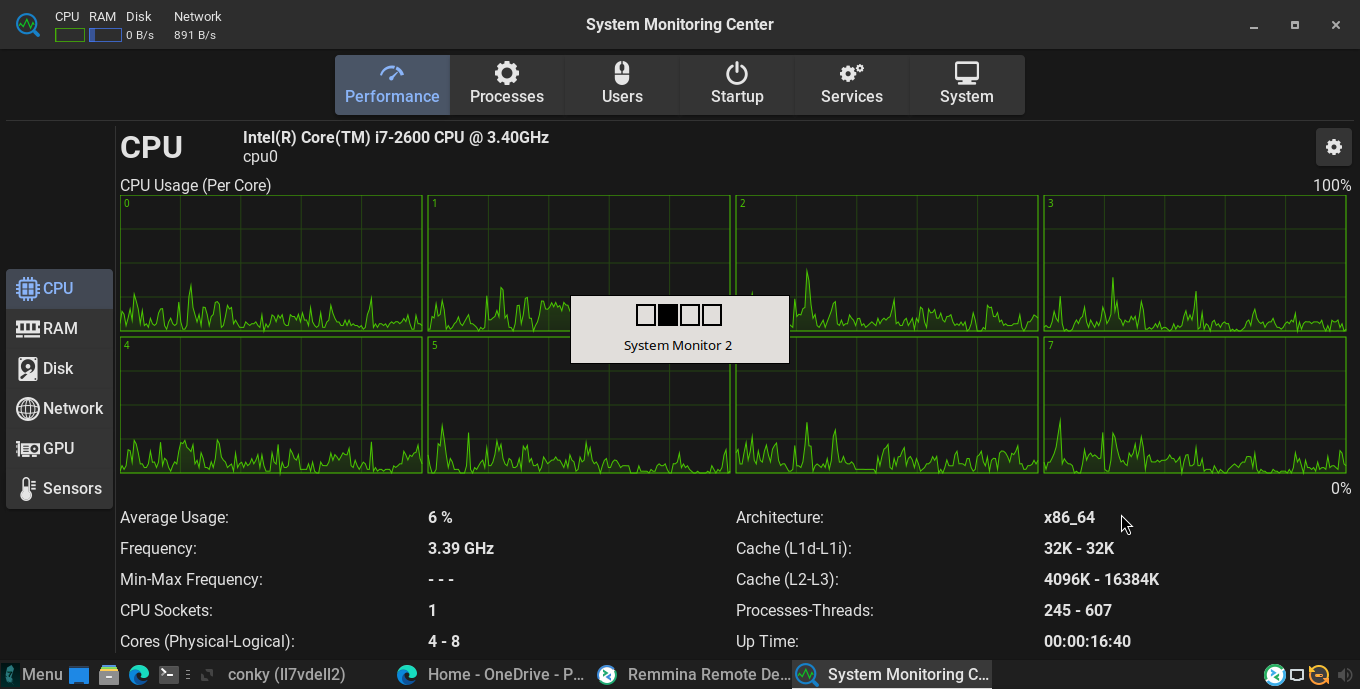The width and height of the screenshot is (1360, 689).
Task: Click the Architecture value x86_64
Action: pyautogui.click(x=1069, y=517)
